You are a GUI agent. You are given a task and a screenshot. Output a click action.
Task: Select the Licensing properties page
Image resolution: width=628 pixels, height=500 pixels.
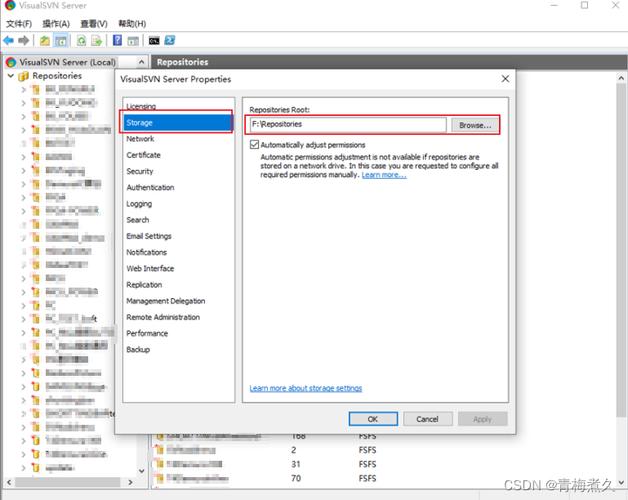coord(141,106)
